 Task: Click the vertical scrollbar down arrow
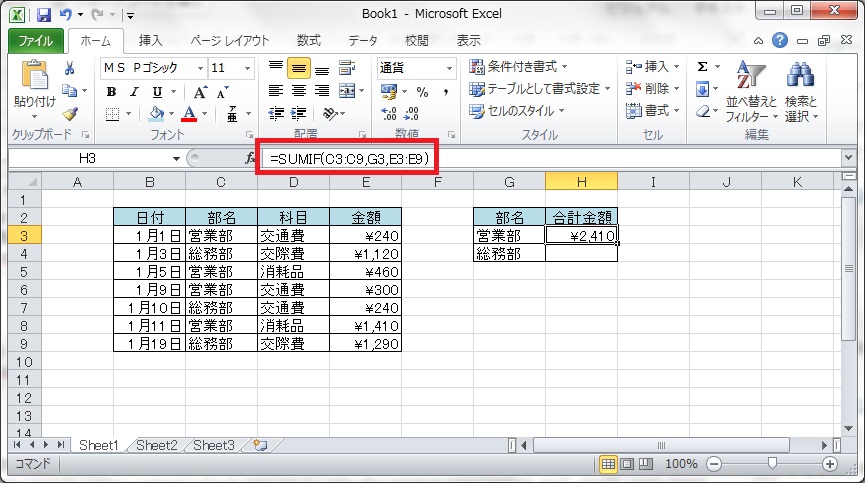(848, 429)
